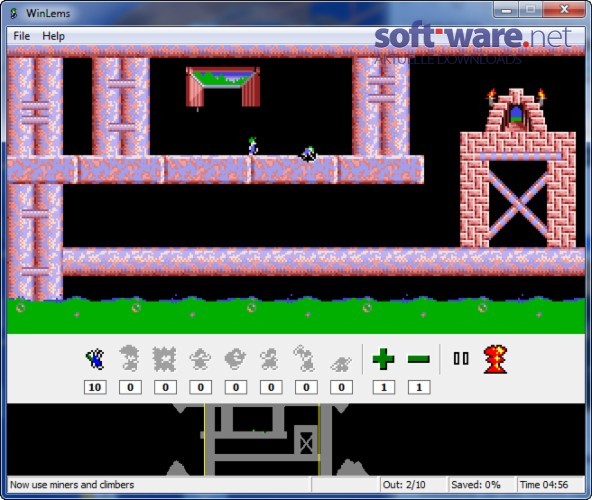The image size is (592, 500).
Task: Click the brick exit doorway with torches
Action: point(516,110)
